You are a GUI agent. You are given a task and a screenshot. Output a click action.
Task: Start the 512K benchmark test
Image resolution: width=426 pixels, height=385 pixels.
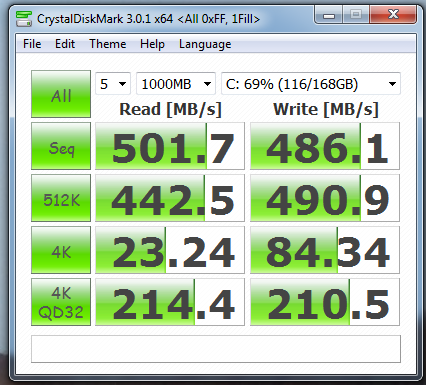click(61, 198)
